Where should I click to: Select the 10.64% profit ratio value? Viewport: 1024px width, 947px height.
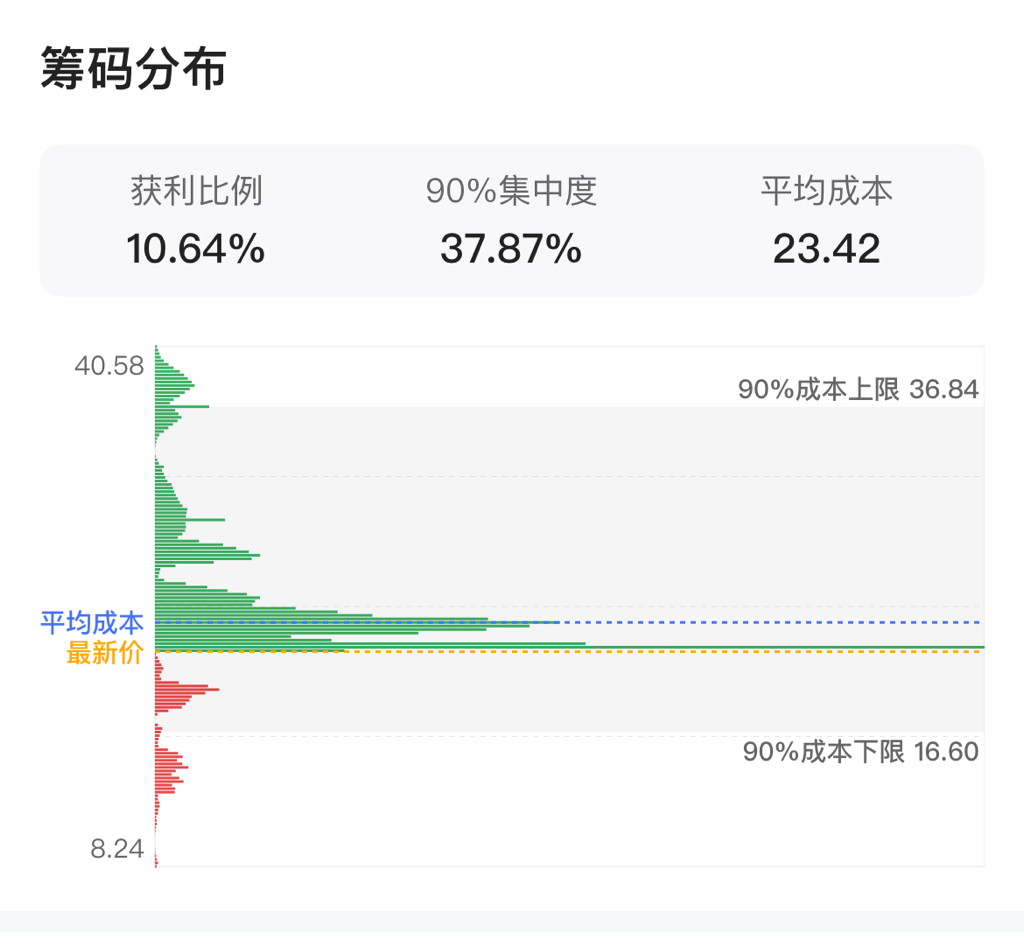pos(196,248)
